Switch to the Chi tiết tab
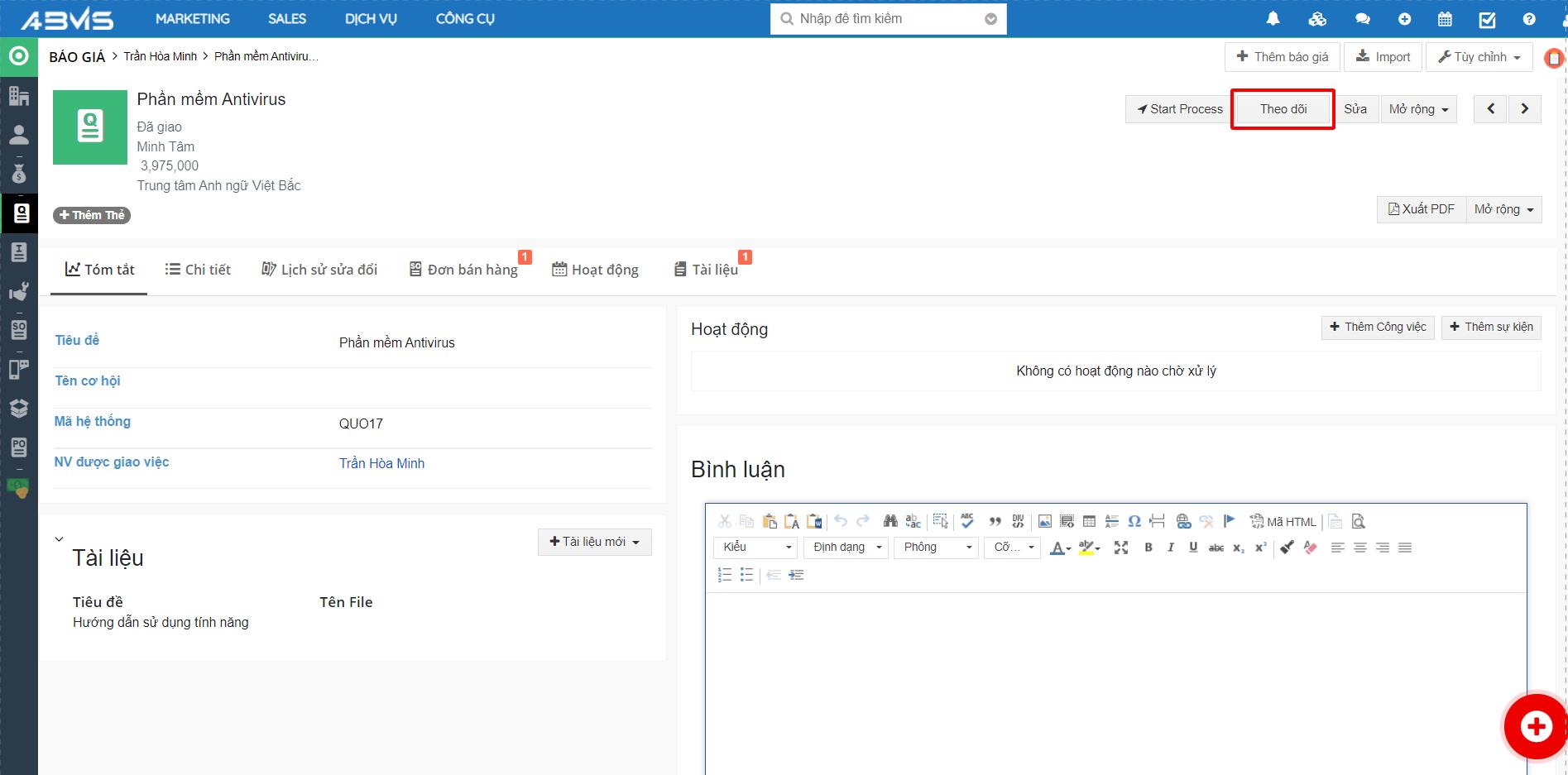This screenshot has height=775, width=1568. pos(199,270)
